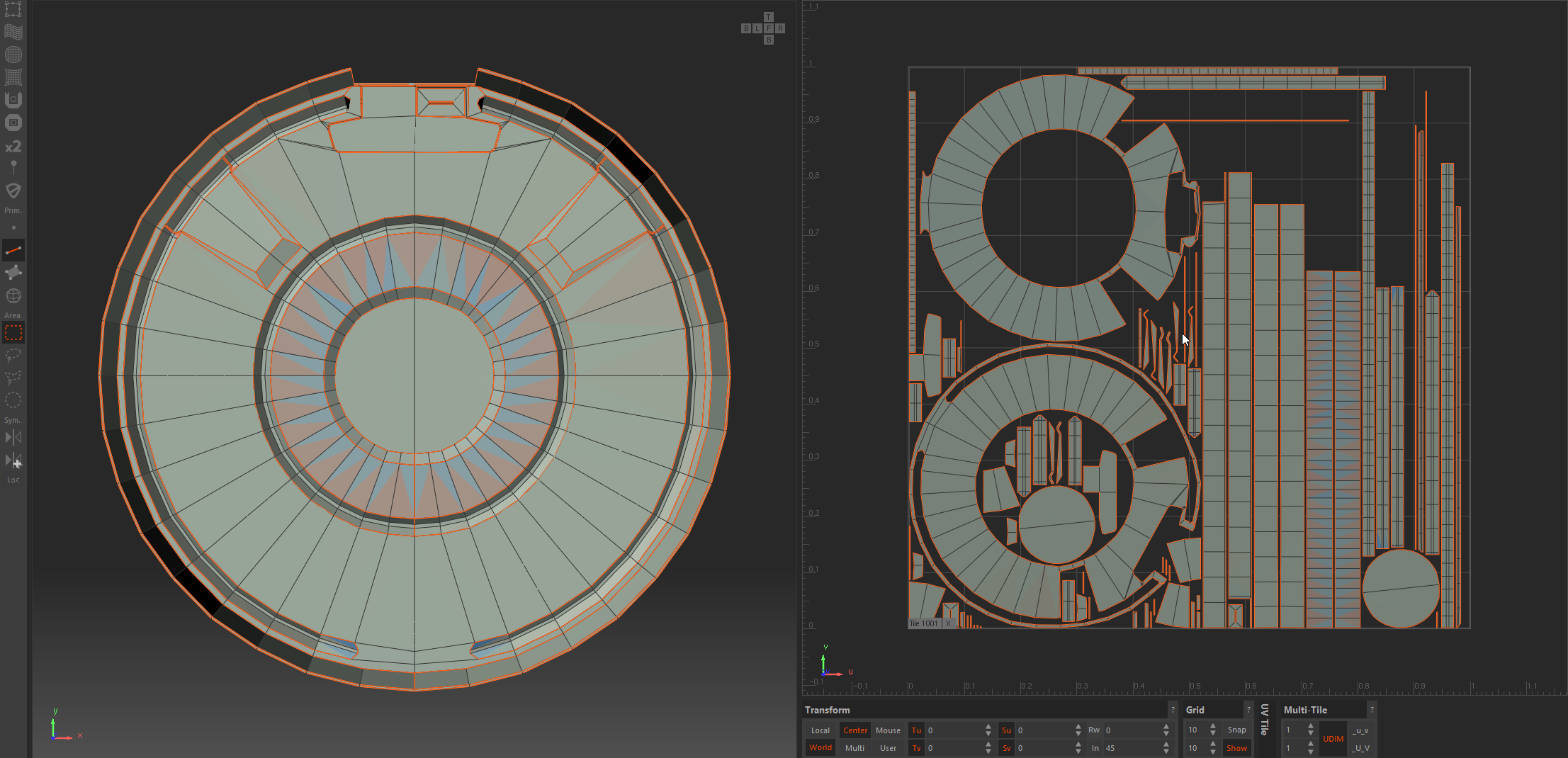Click the pinched grid distort tool icon

pyautogui.click(x=13, y=77)
